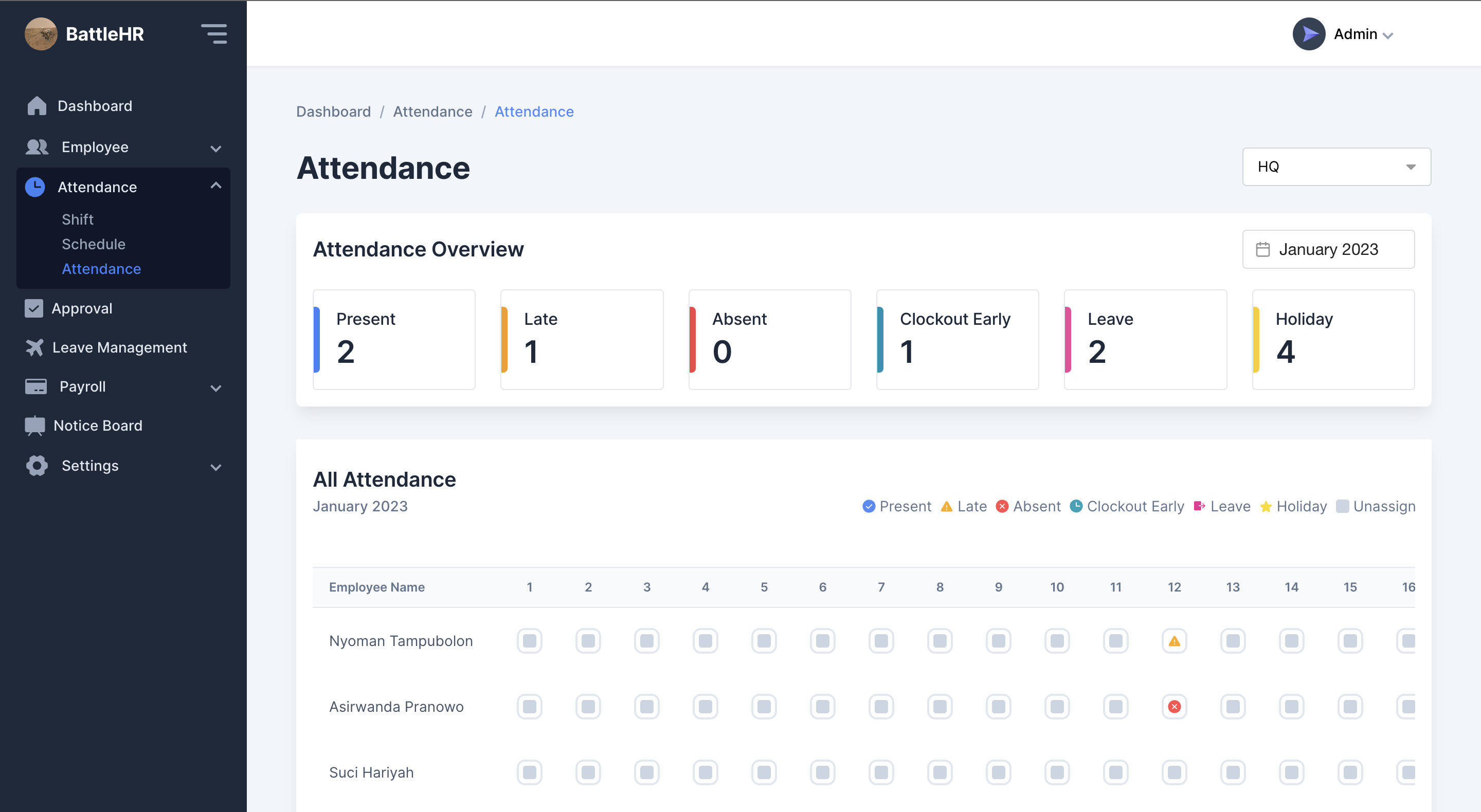Image resolution: width=1481 pixels, height=812 pixels.
Task: Click the Approval checkmark icon
Action: tap(34, 308)
